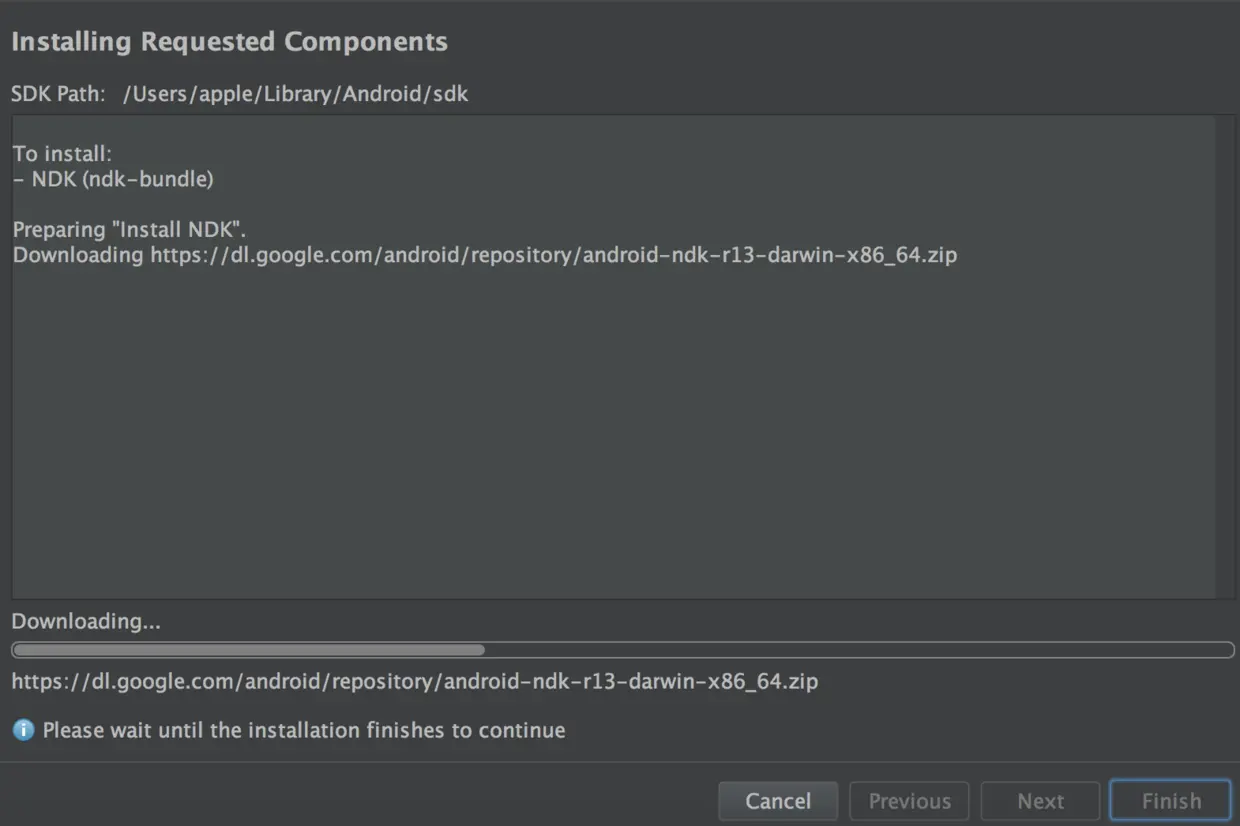Click the unfilled part of the progress bar

pyautogui.click(x=858, y=650)
